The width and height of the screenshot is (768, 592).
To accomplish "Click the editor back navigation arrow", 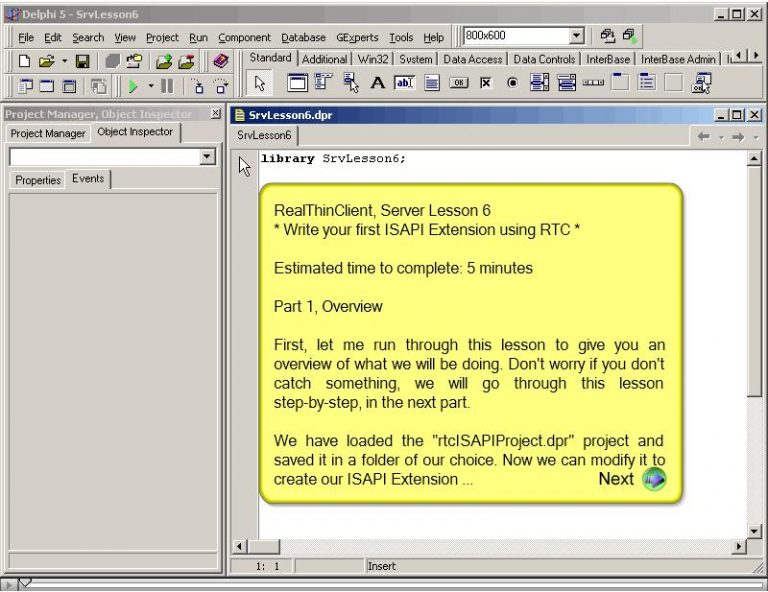I will click(704, 137).
